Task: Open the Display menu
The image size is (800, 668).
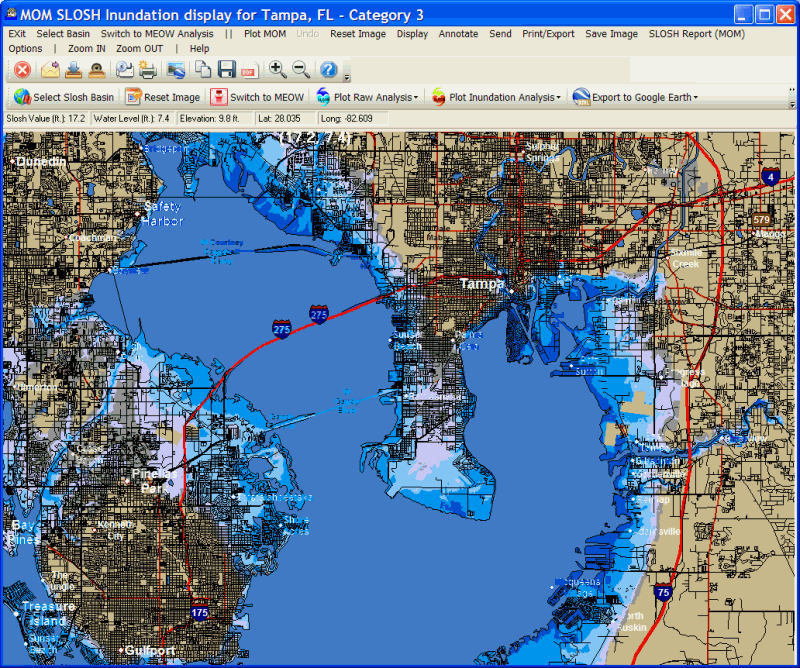Action: [x=412, y=34]
